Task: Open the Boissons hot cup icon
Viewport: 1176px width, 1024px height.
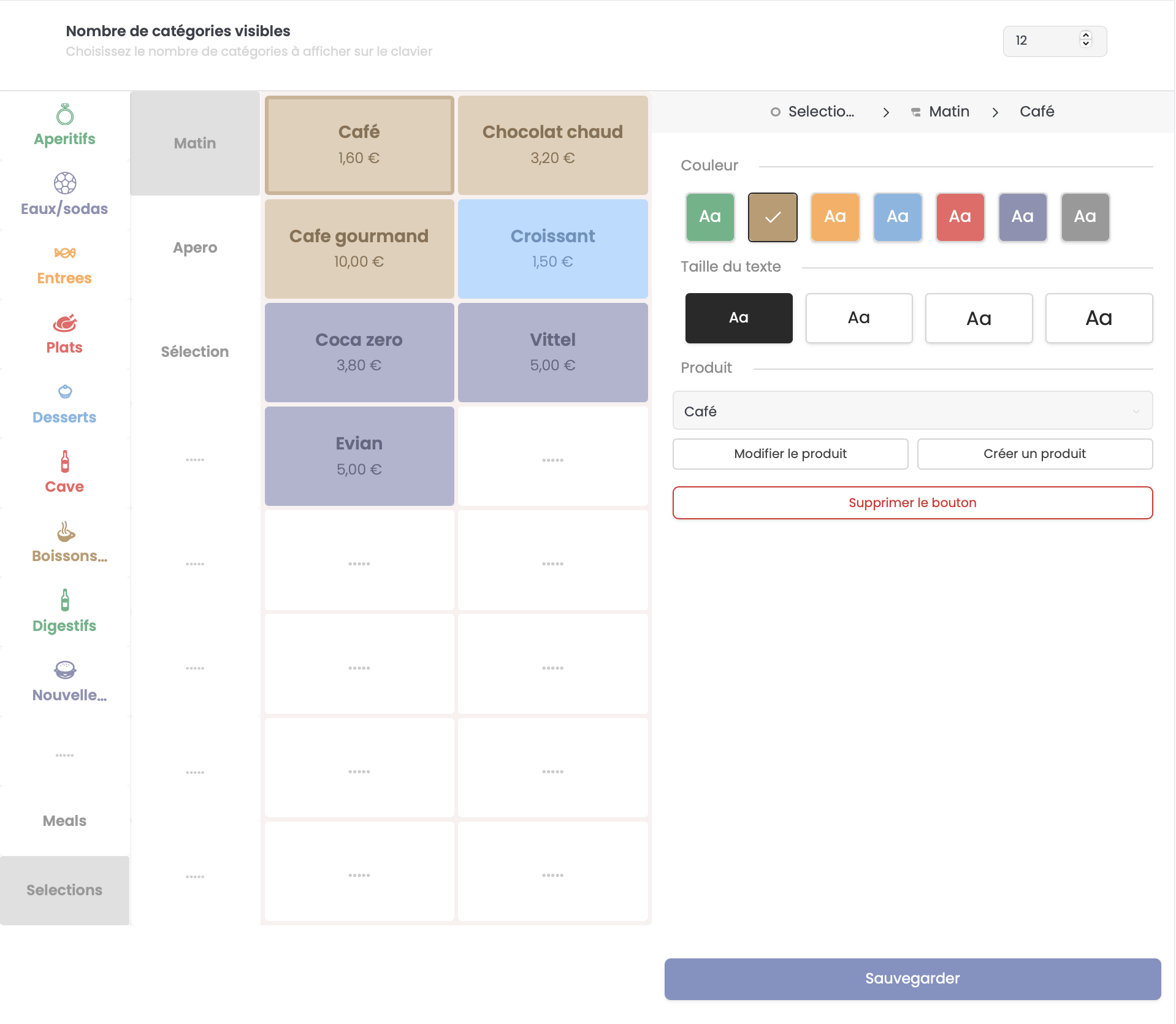Action: coord(66,532)
